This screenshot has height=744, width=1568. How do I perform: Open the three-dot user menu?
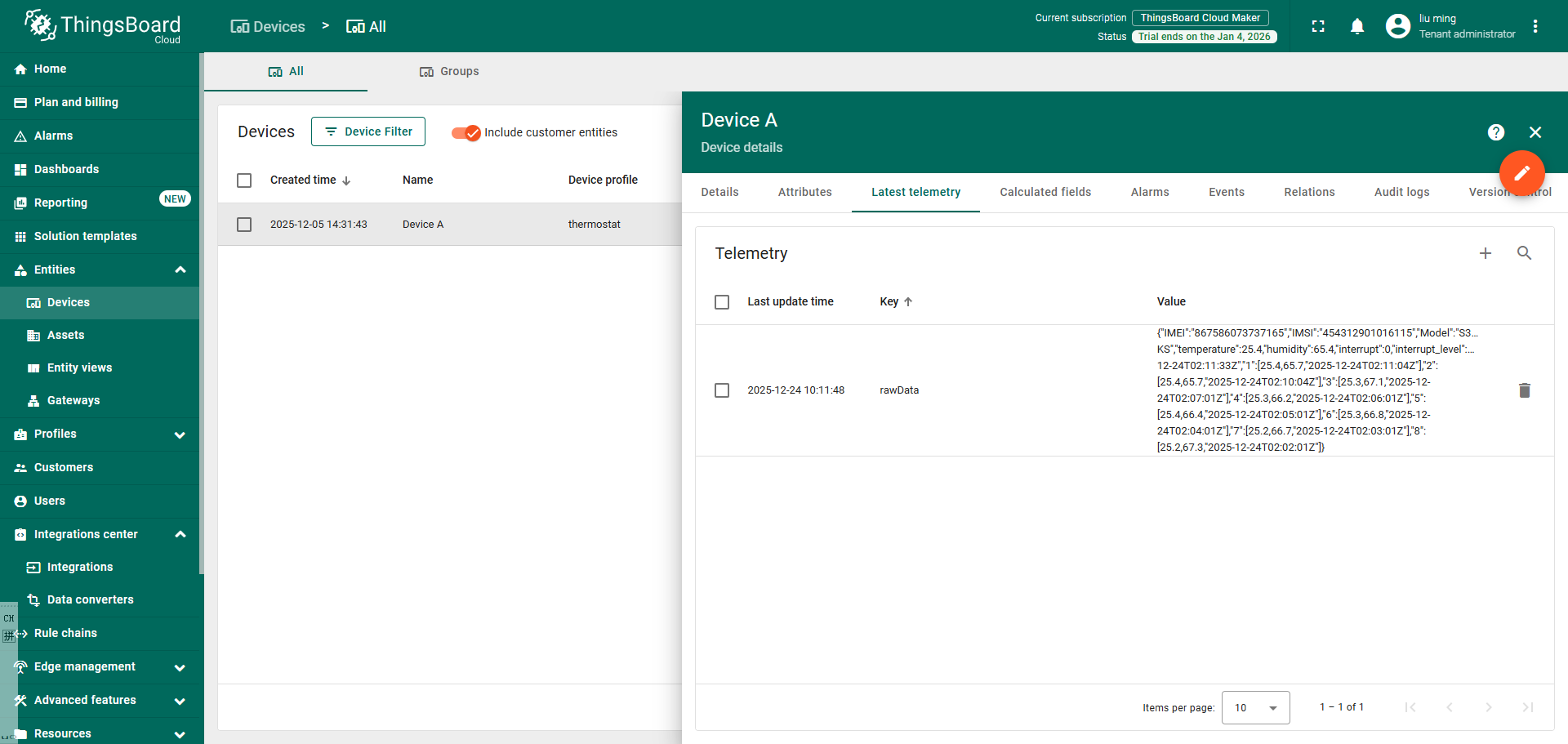[x=1535, y=26]
